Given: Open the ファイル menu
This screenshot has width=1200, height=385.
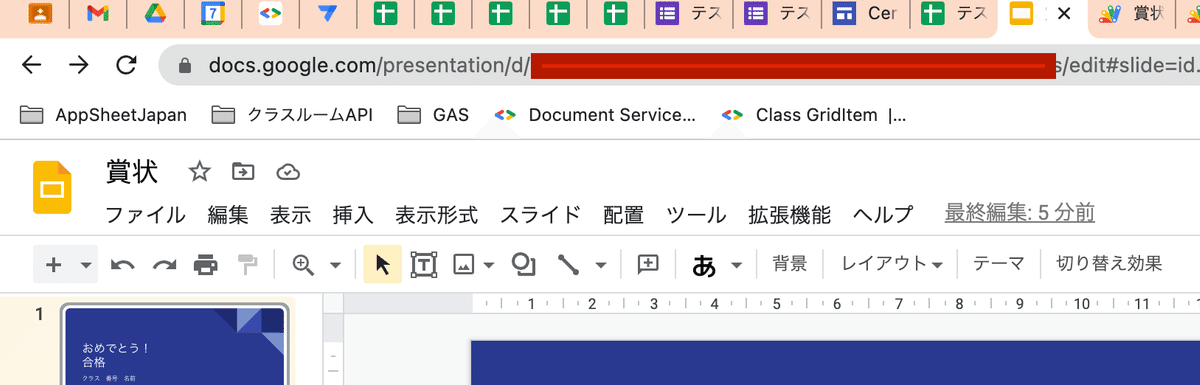Looking at the screenshot, I should click(x=146, y=214).
